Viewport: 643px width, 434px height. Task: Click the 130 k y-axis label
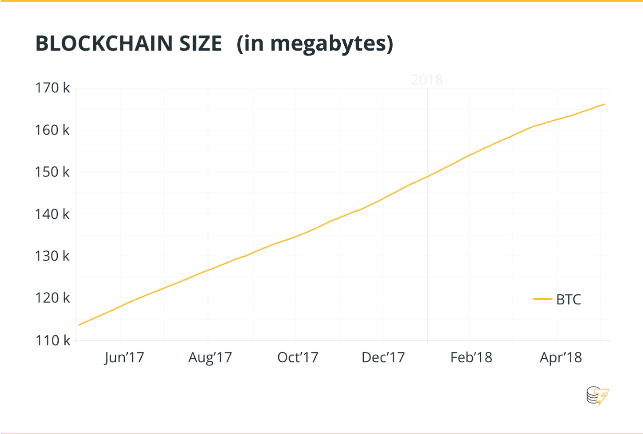click(52, 256)
